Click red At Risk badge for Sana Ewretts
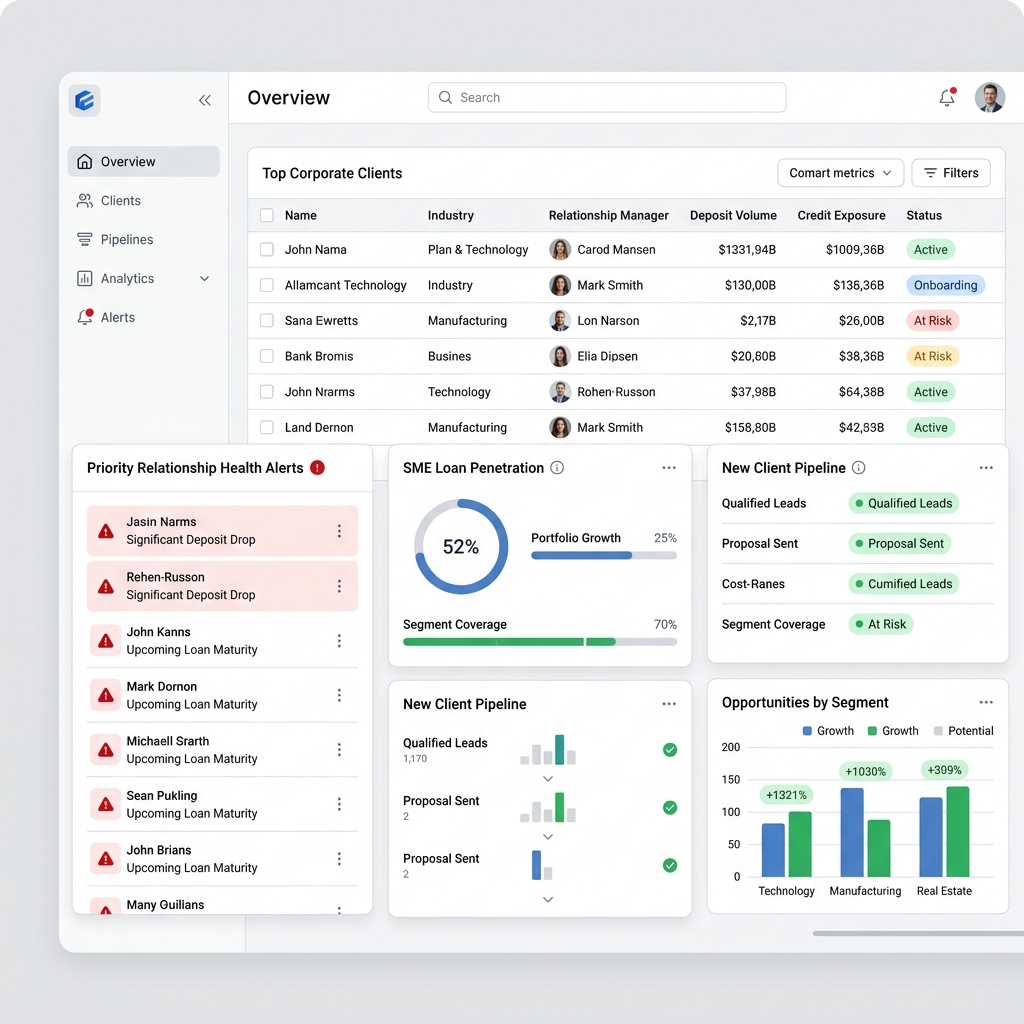The width and height of the screenshot is (1024, 1024). coord(933,321)
